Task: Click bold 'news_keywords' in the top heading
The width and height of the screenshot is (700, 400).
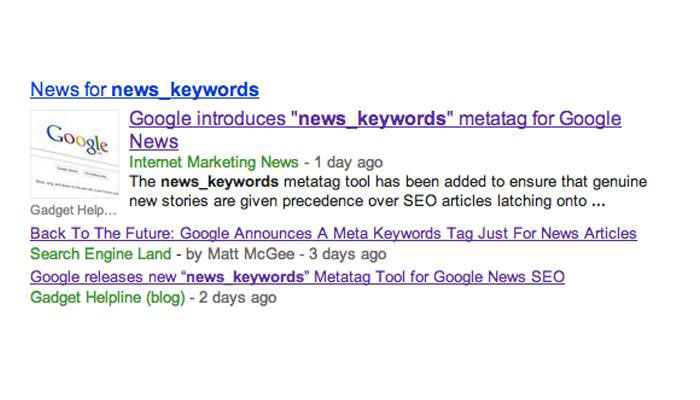Action: coord(185,90)
